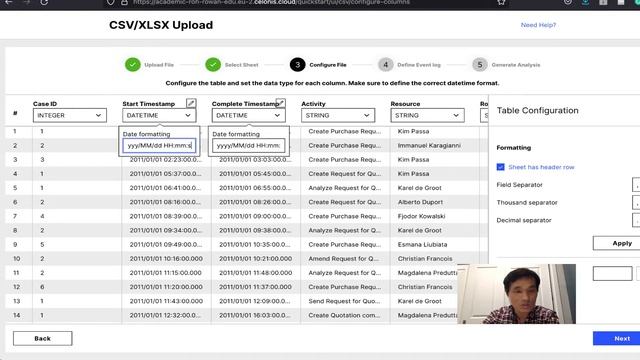The height and width of the screenshot is (360, 640).
Task: Click the Back button
Action: coord(42,338)
